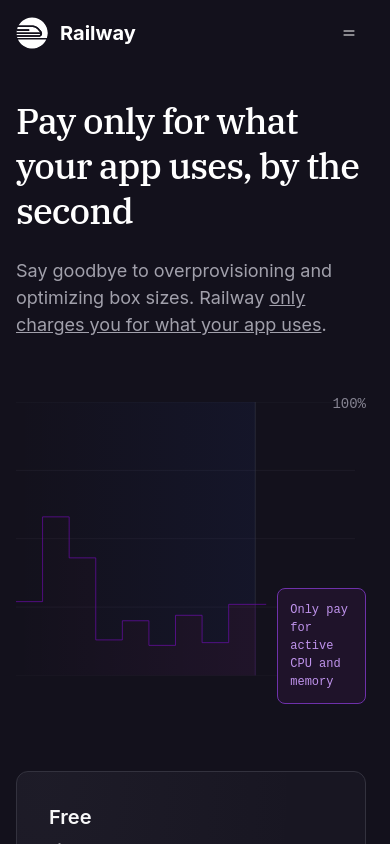Click the 'Say goodbye to overprovisioning' paragraph
Image resolution: width=390 pixels, height=844 pixels.
click(174, 298)
